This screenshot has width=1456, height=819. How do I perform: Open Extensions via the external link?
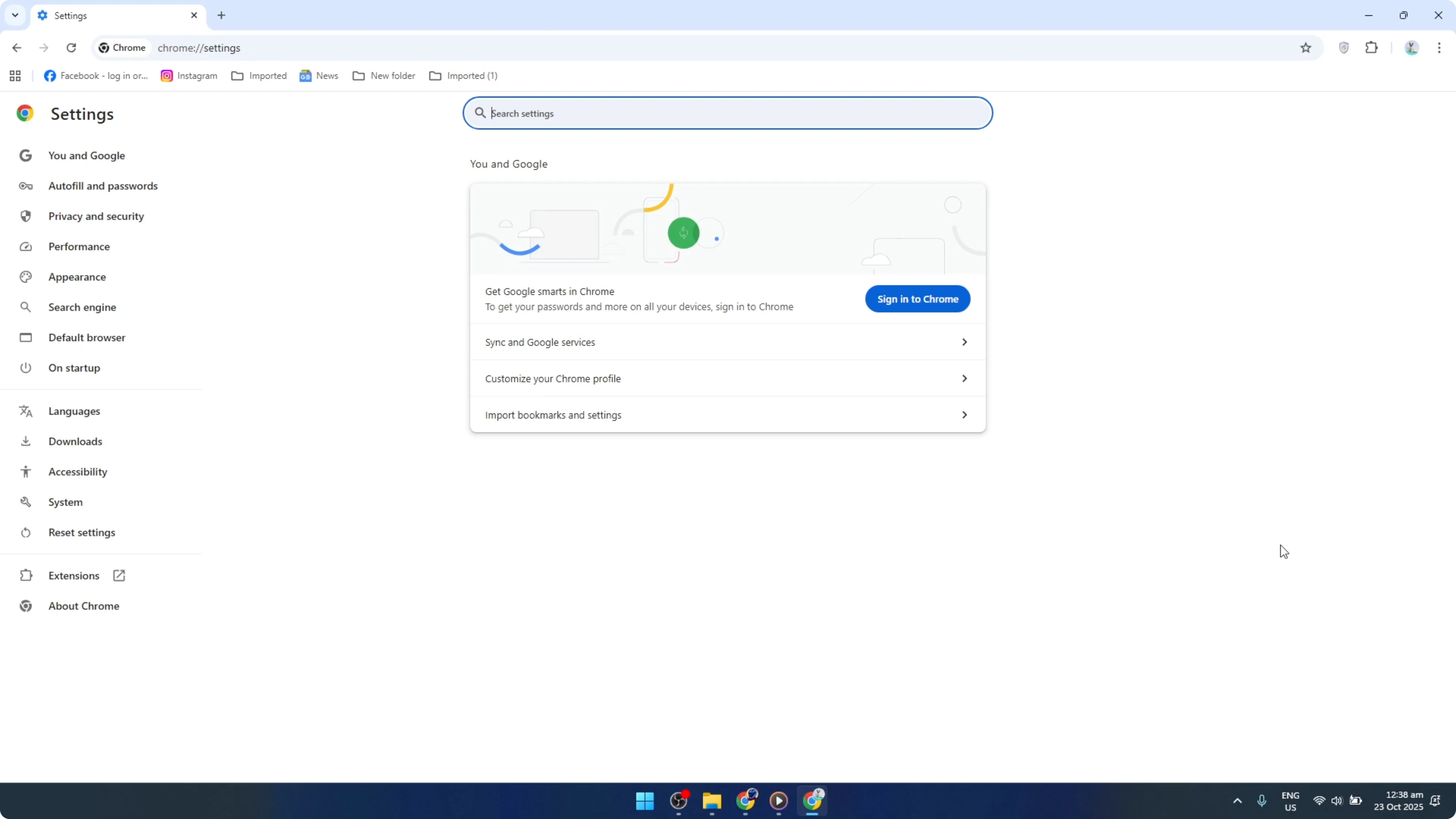pos(118,575)
